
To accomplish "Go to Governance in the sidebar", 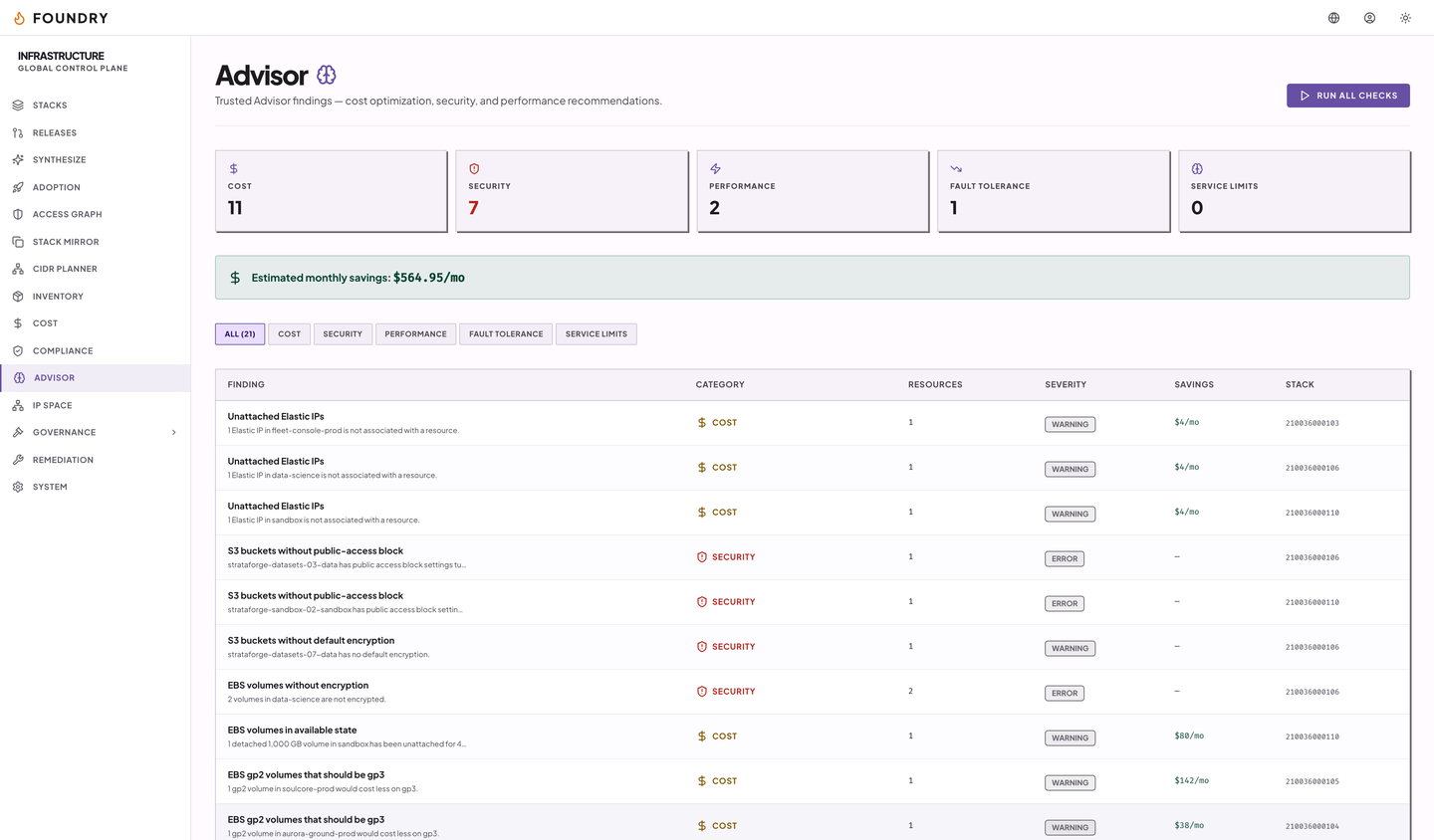I will 96,433.
